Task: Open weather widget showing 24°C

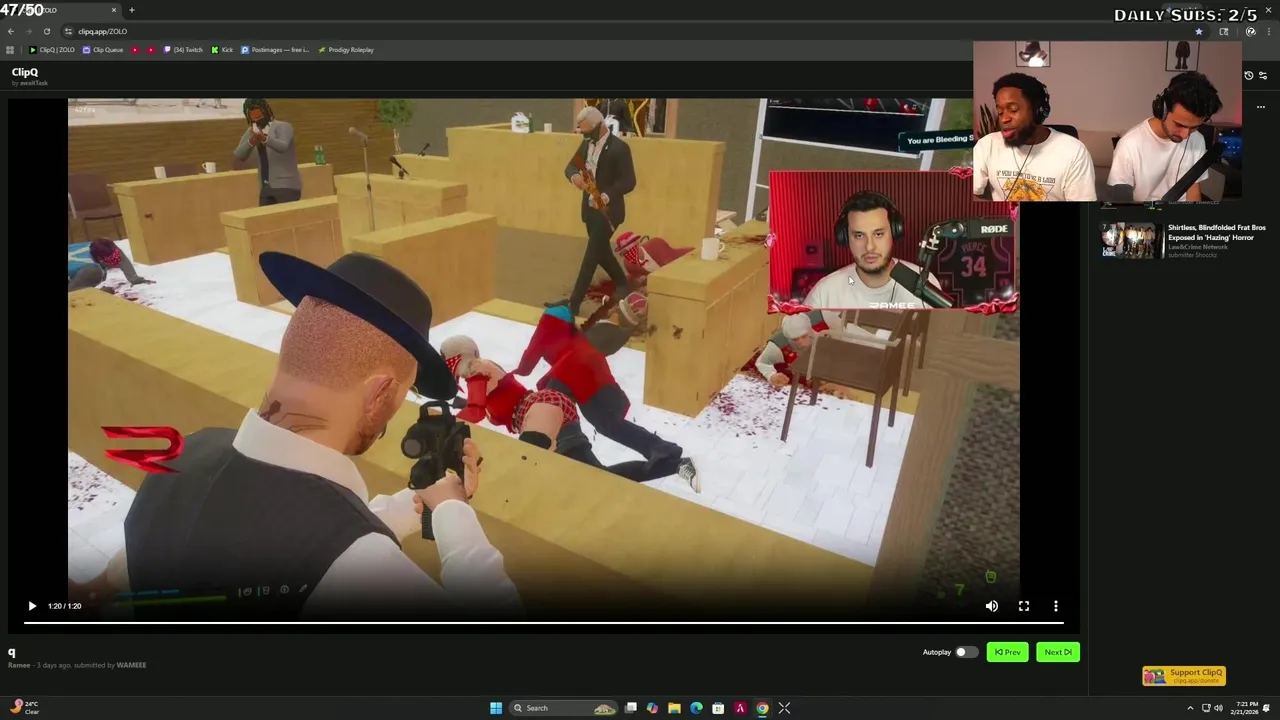Action: click(23, 708)
